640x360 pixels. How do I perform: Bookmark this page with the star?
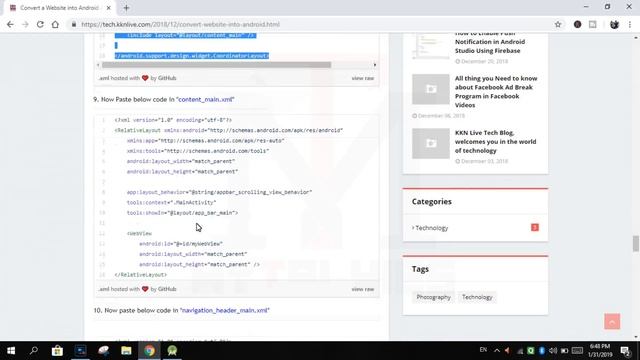click(x=558, y=24)
